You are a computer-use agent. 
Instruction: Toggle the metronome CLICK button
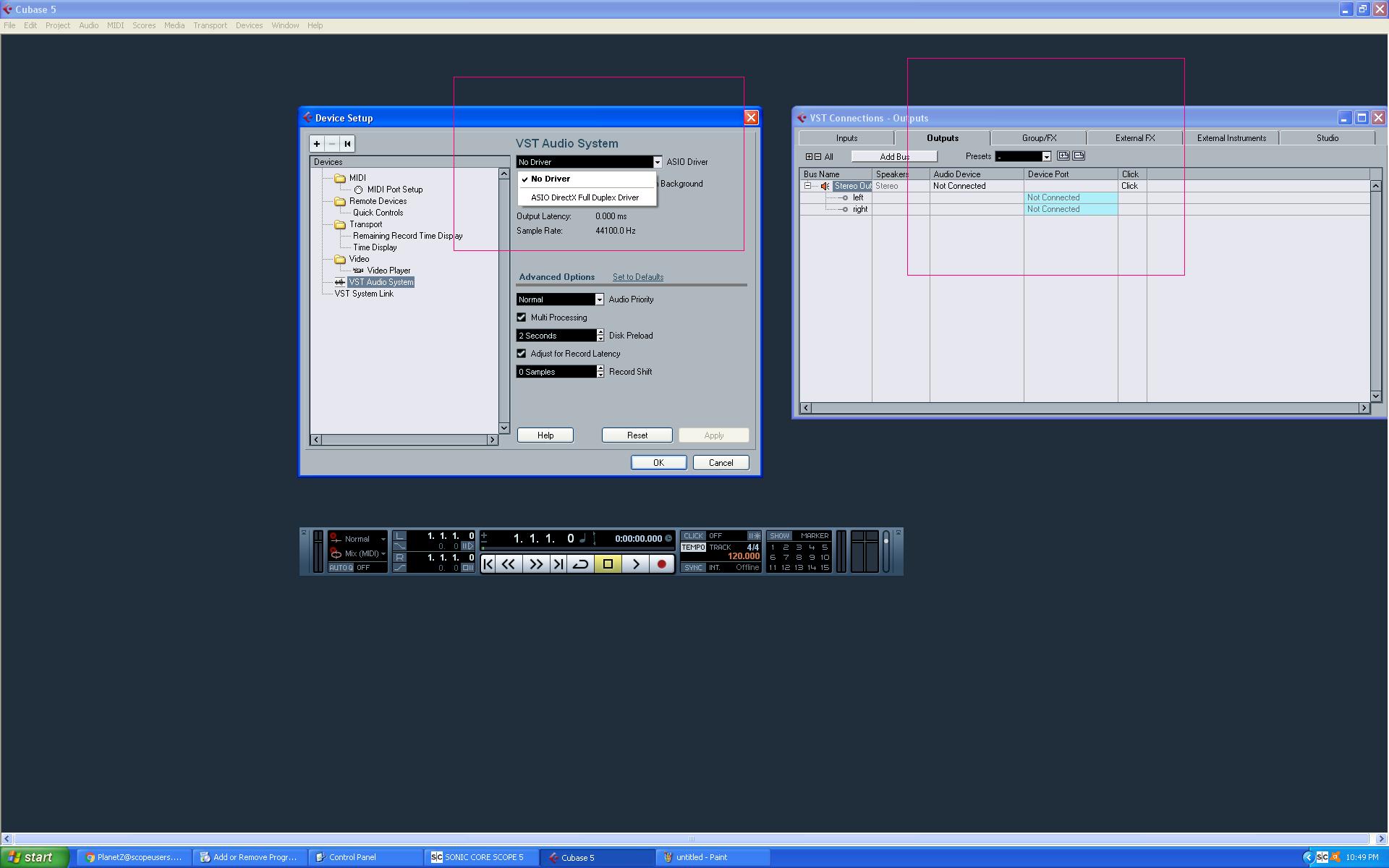coord(693,536)
